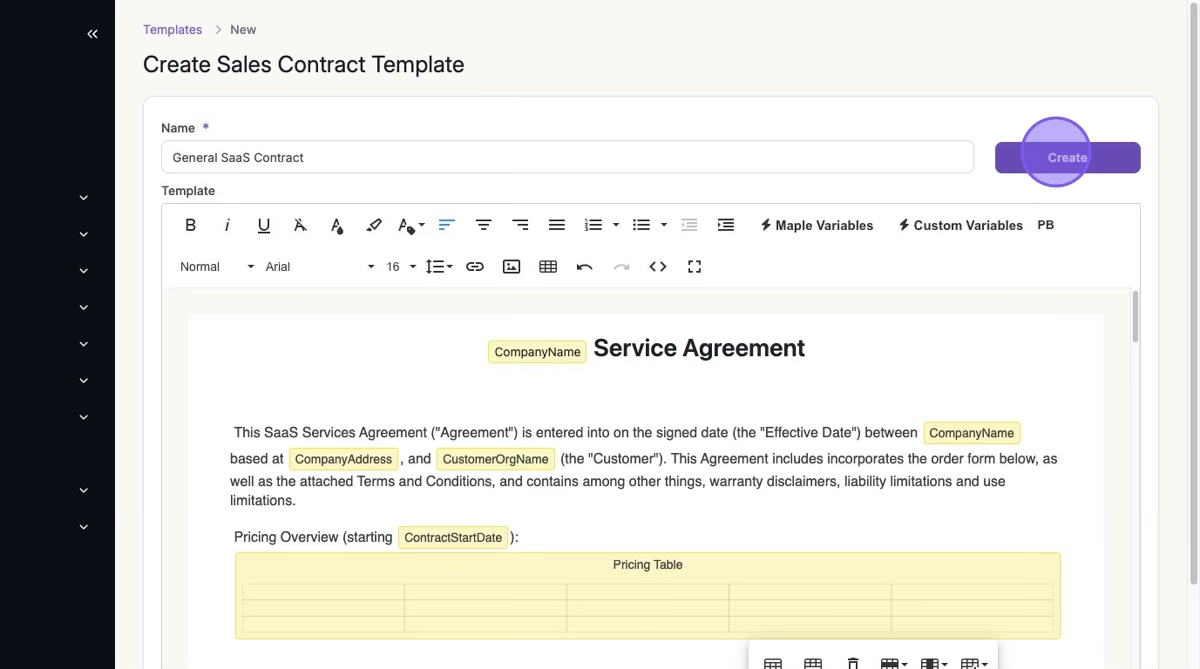Open the font size 16 dropdown
Viewport: 1200px width, 669px height.
tap(400, 267)
